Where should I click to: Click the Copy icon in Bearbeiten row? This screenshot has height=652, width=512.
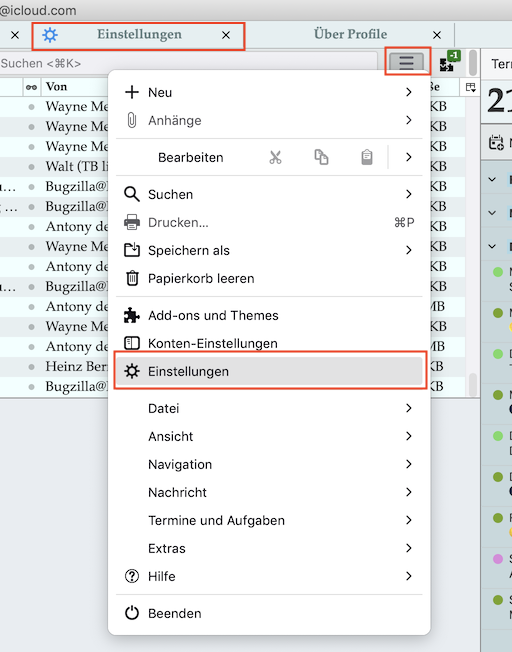pyautogui.click(x=321, y=157)
